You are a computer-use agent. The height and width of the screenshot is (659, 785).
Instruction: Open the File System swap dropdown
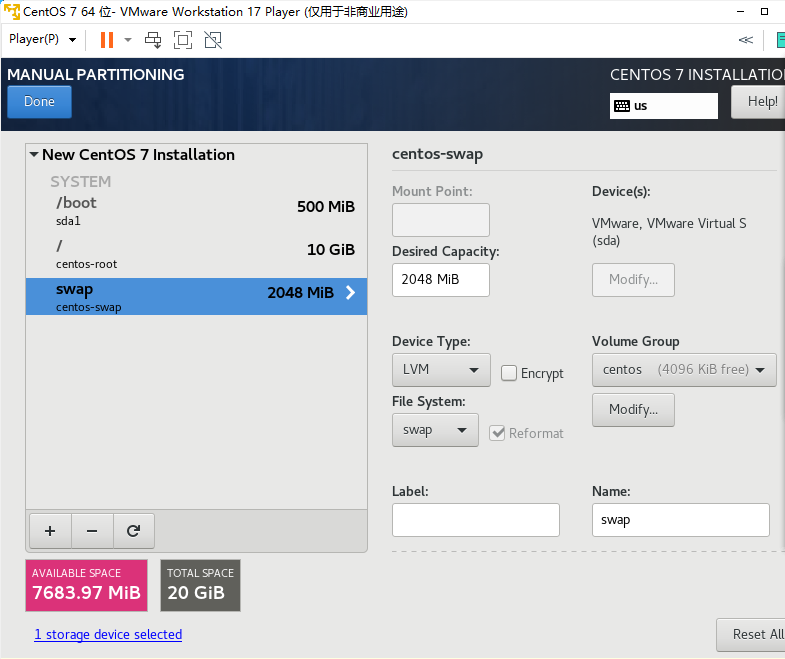[x=434, y=430]
